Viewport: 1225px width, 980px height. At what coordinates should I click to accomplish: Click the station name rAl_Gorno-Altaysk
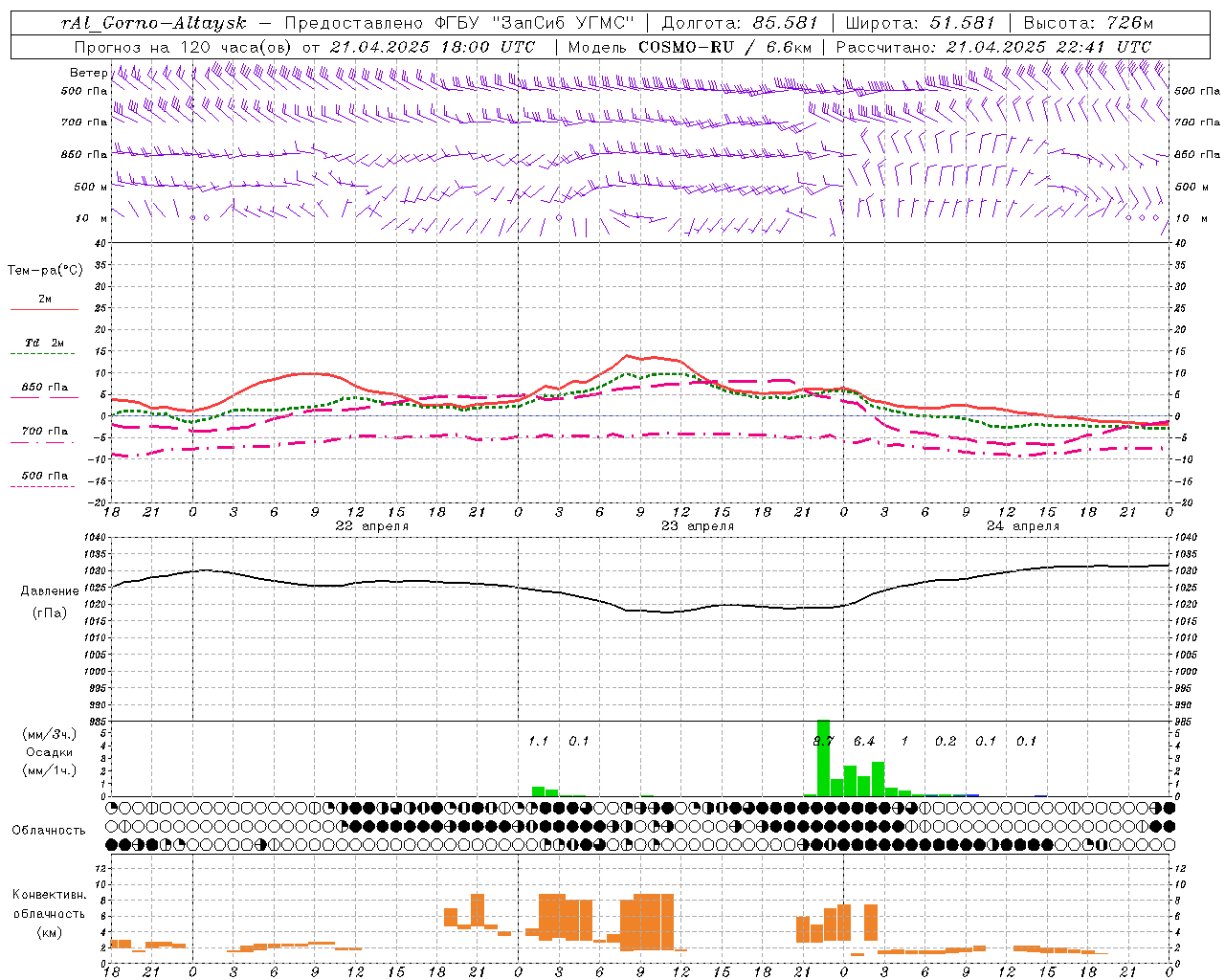153,23
